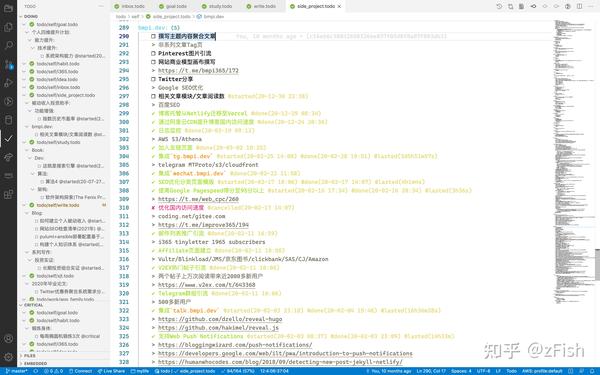This screenshot has width=600, height=375.
Task: Switch to the inbox.todo tab
Action: [x=130, y=7]
